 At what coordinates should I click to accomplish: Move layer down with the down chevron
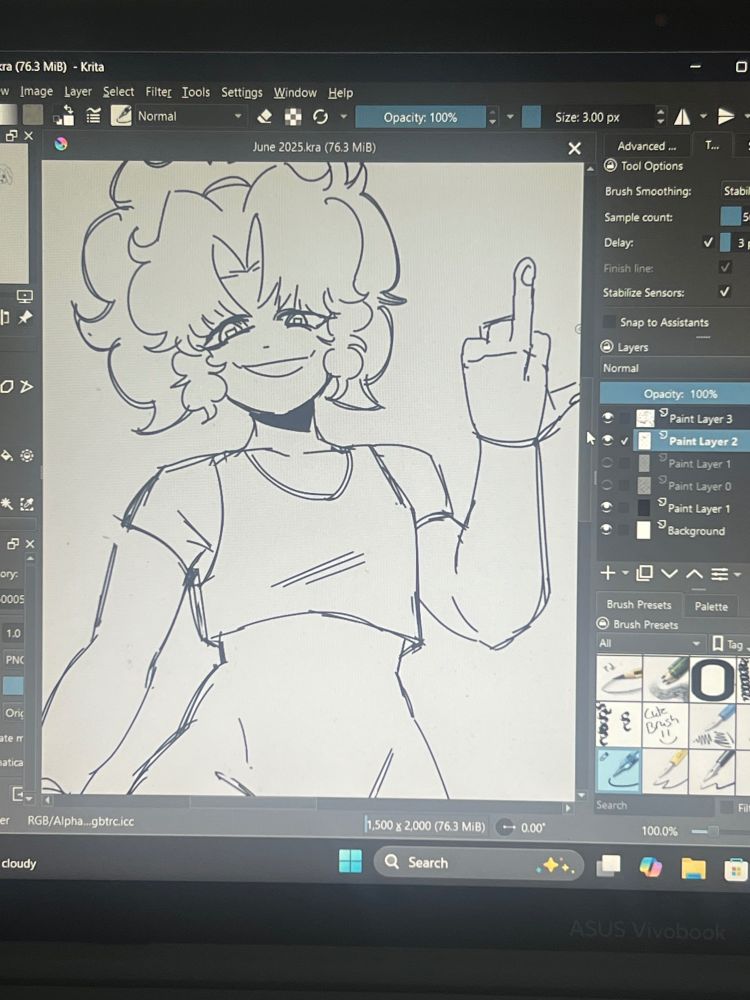[x=669, y=574]
